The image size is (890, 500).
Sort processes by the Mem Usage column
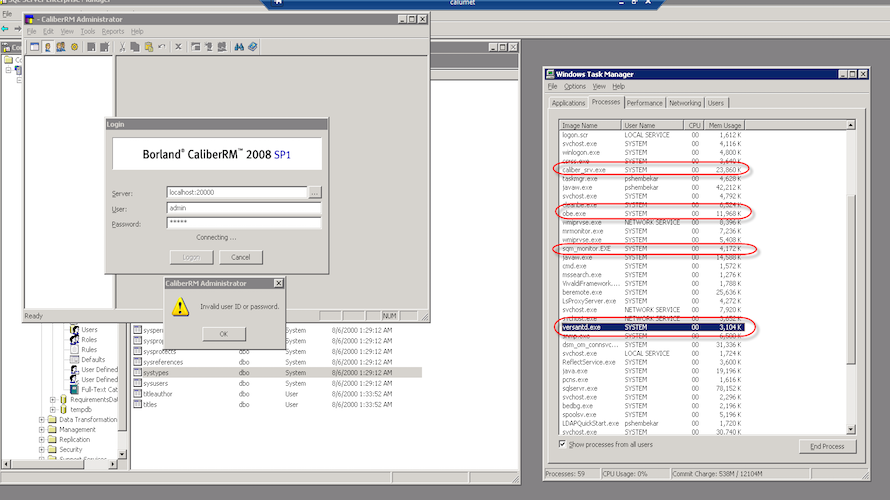(723, 125)
